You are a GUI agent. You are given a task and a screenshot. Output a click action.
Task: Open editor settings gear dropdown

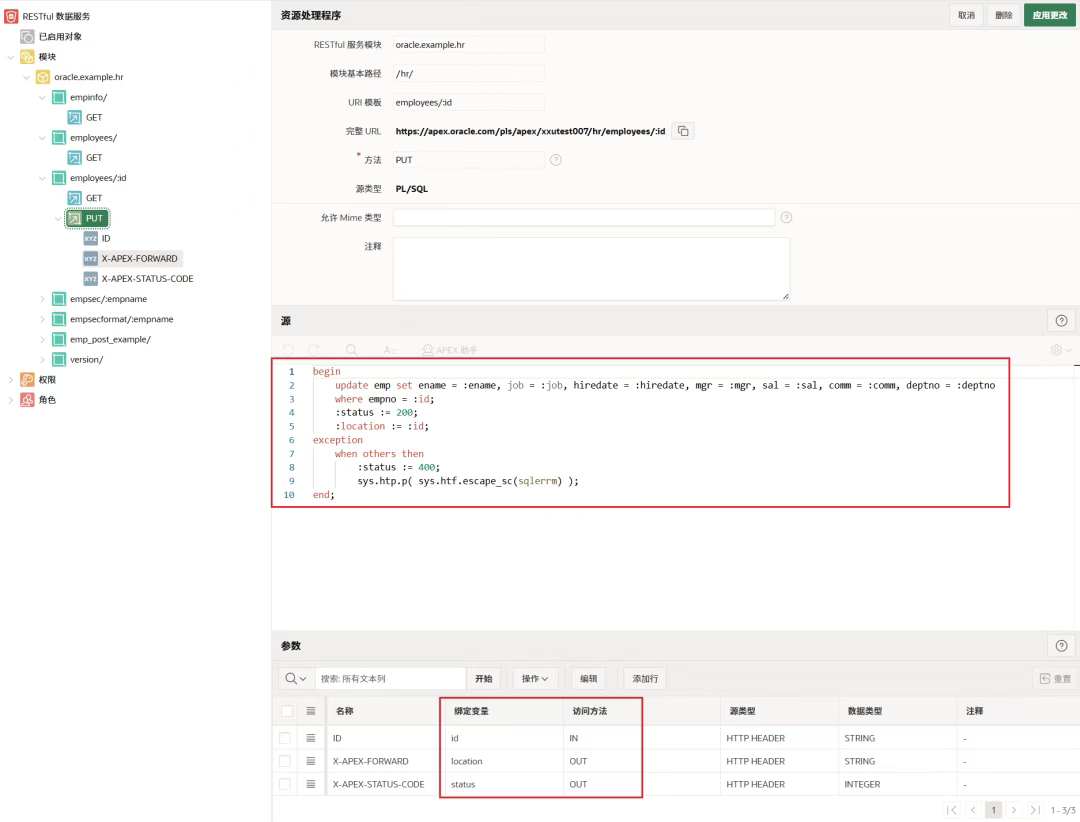[x=1061, y=350]
